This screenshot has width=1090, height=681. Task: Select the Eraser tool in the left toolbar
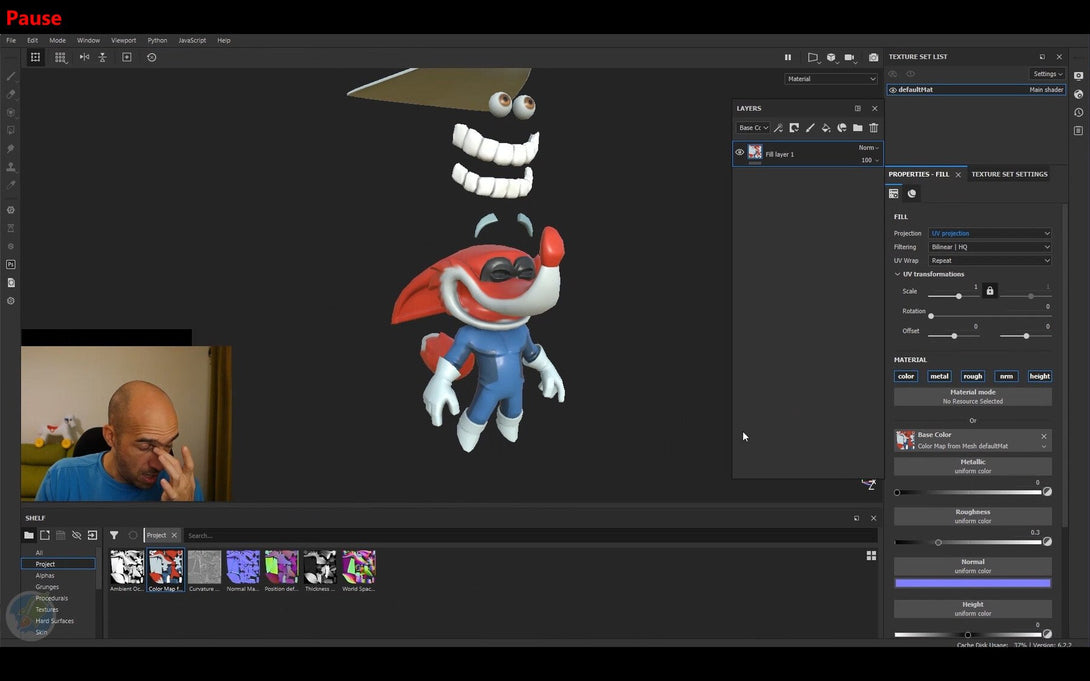tap(10, 94)
